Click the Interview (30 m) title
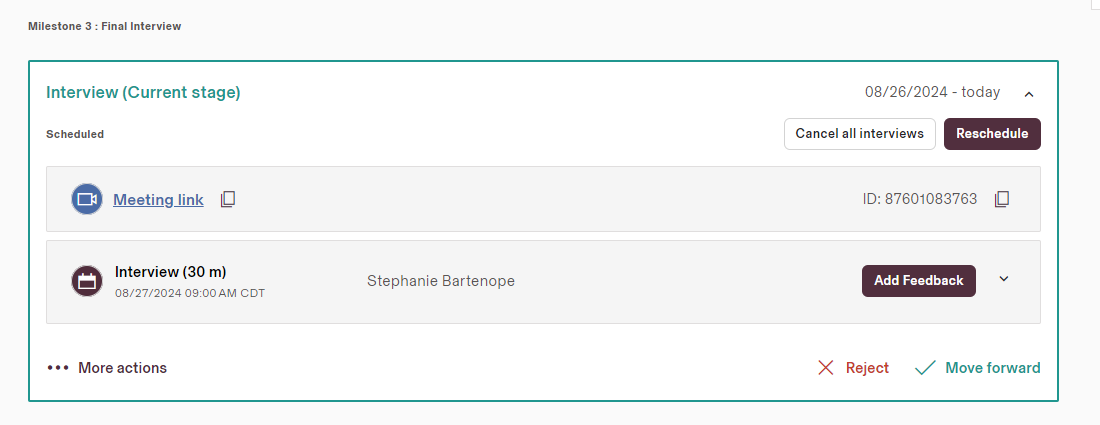 170,272
